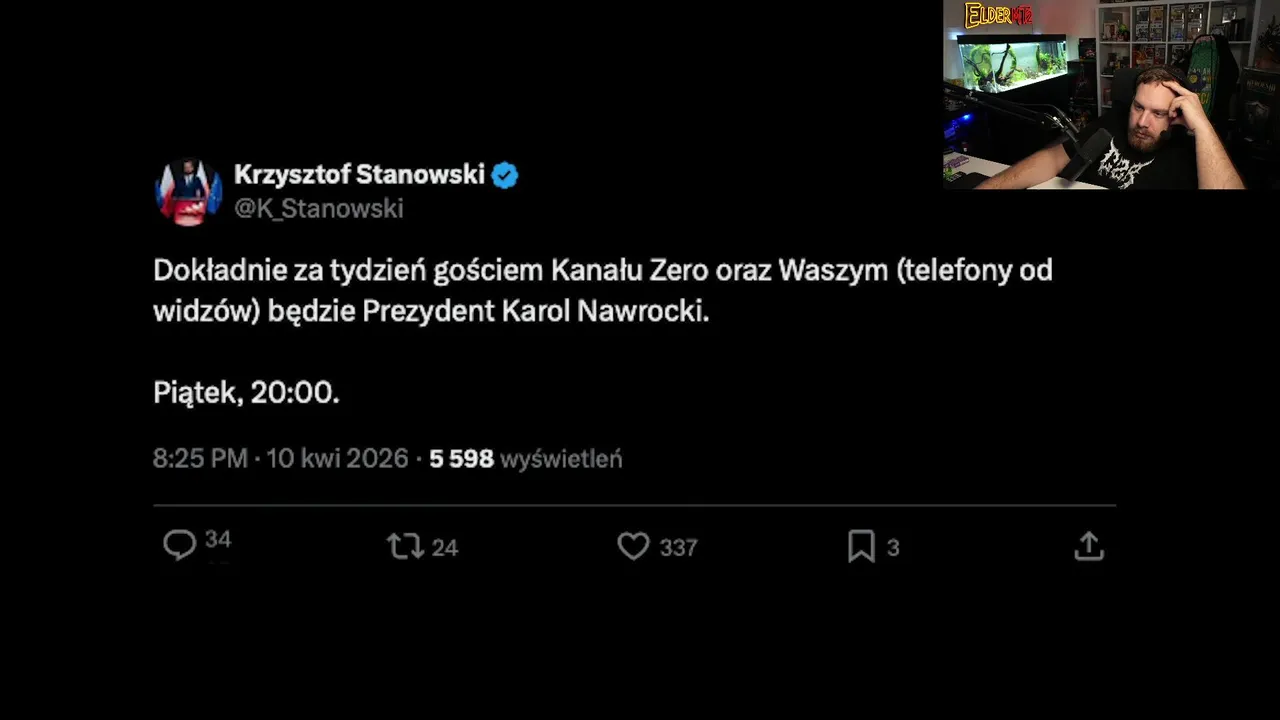Open the @K_Stanowski handle link
Screen dimensions: 1280x720
tap(318, 208)
